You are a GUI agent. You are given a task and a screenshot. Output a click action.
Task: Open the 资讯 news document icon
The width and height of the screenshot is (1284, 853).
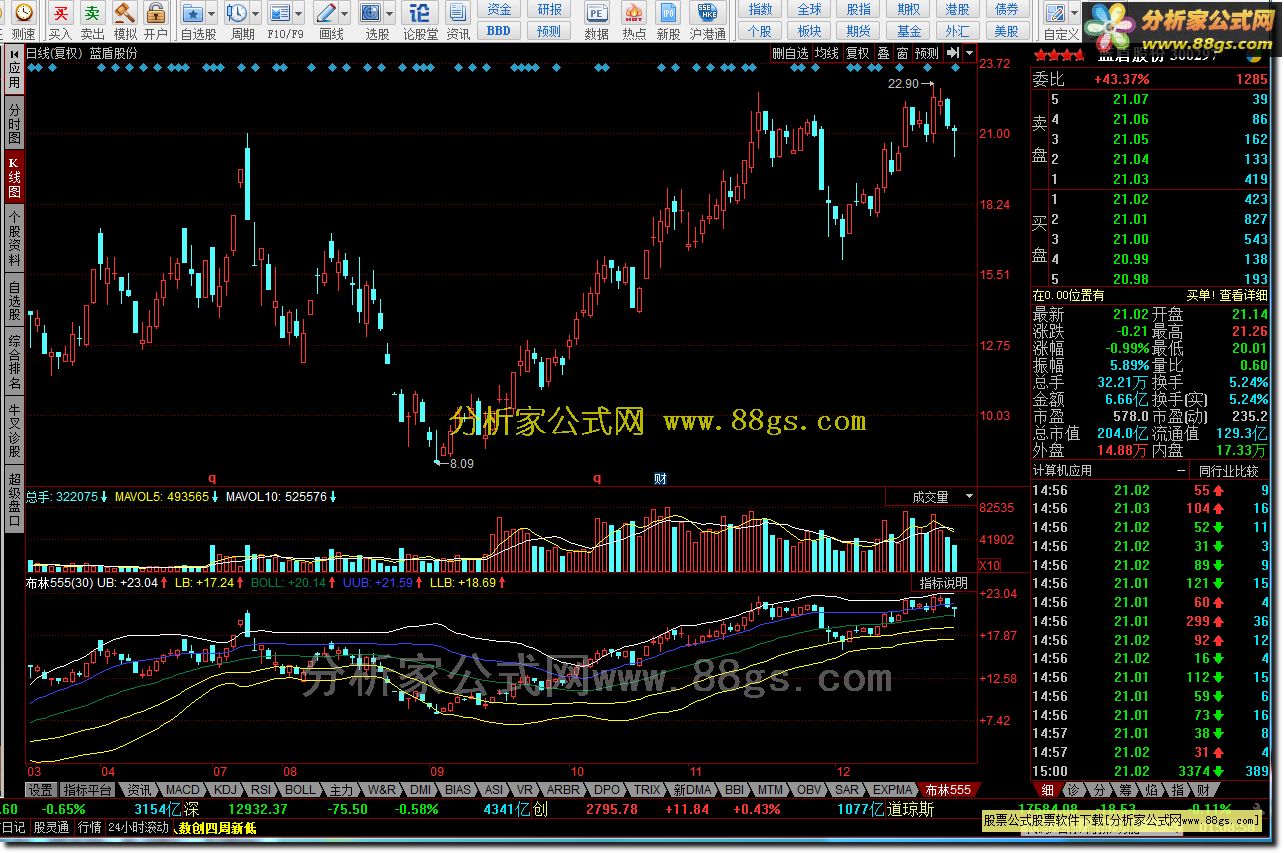(x=458, y=13)
